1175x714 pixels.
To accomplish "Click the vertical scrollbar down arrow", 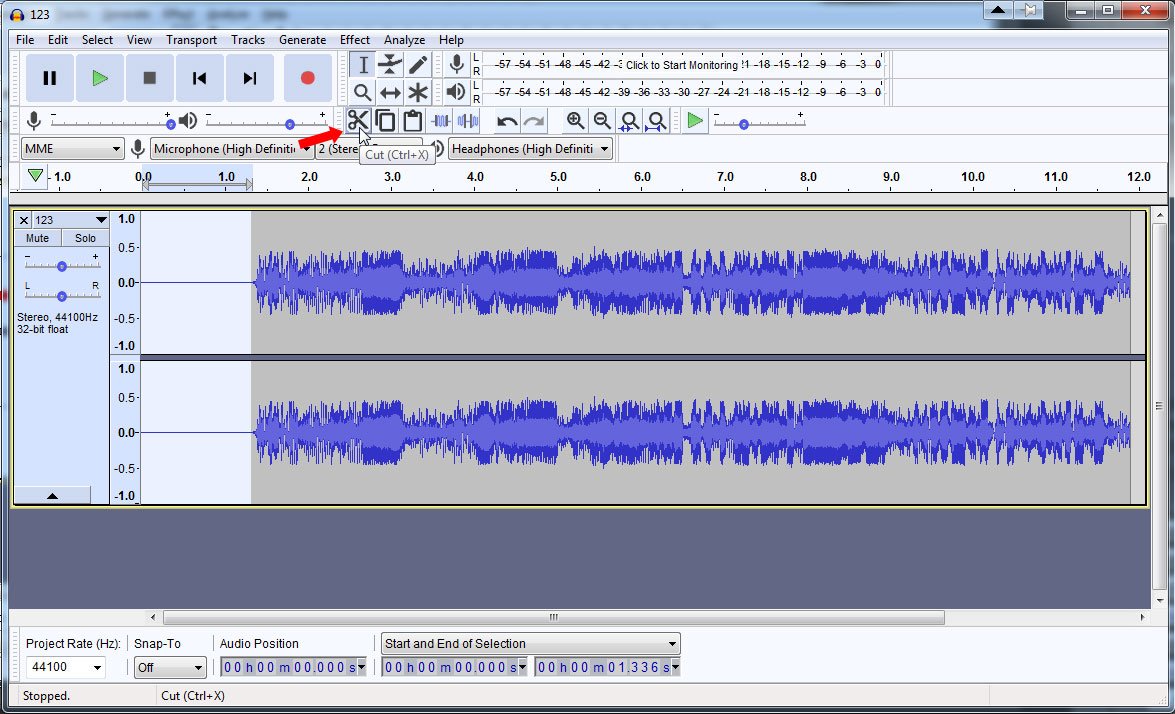I will tap(1160, 600).
